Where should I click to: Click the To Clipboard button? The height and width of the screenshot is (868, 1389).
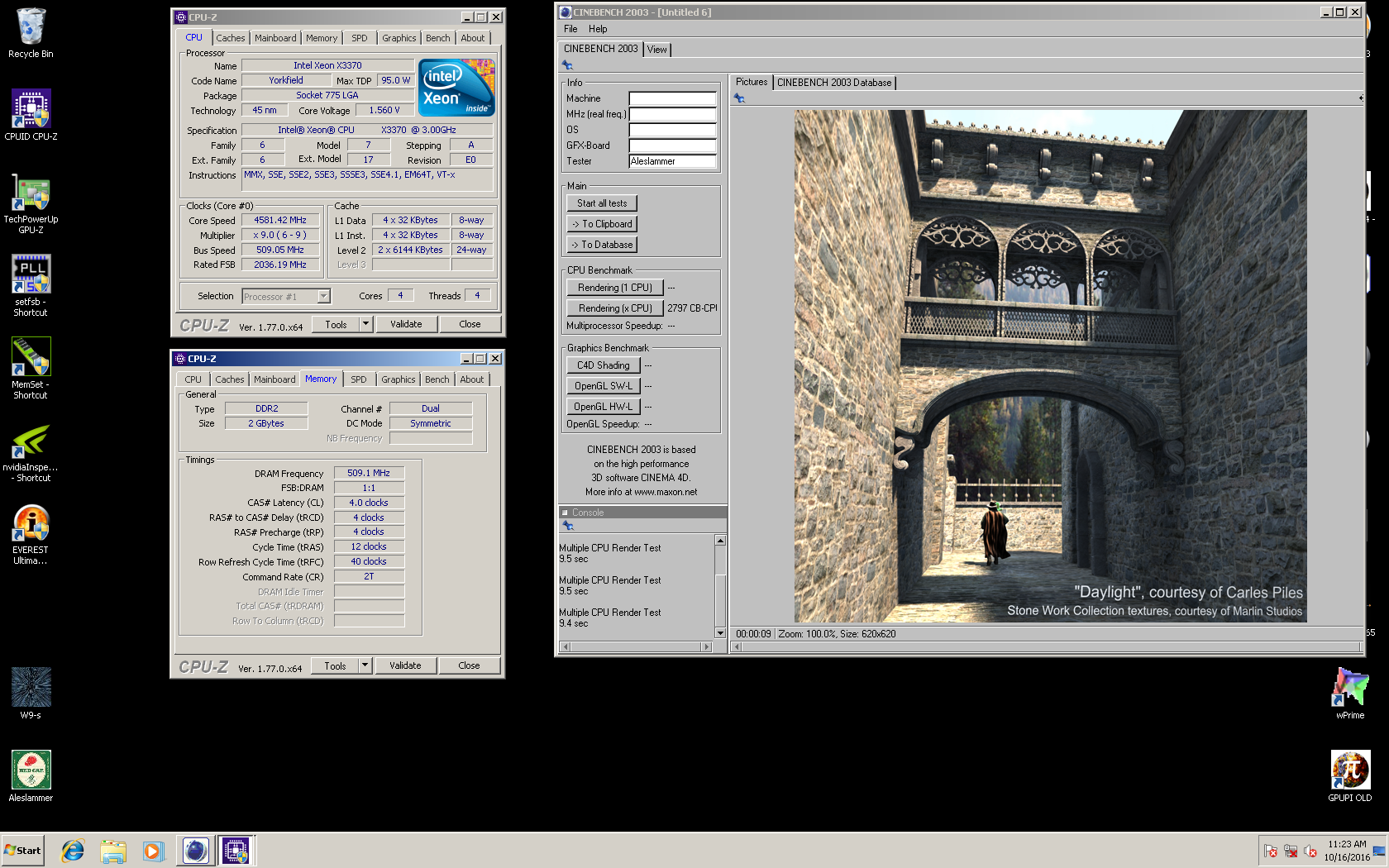(x=602, y=224)
